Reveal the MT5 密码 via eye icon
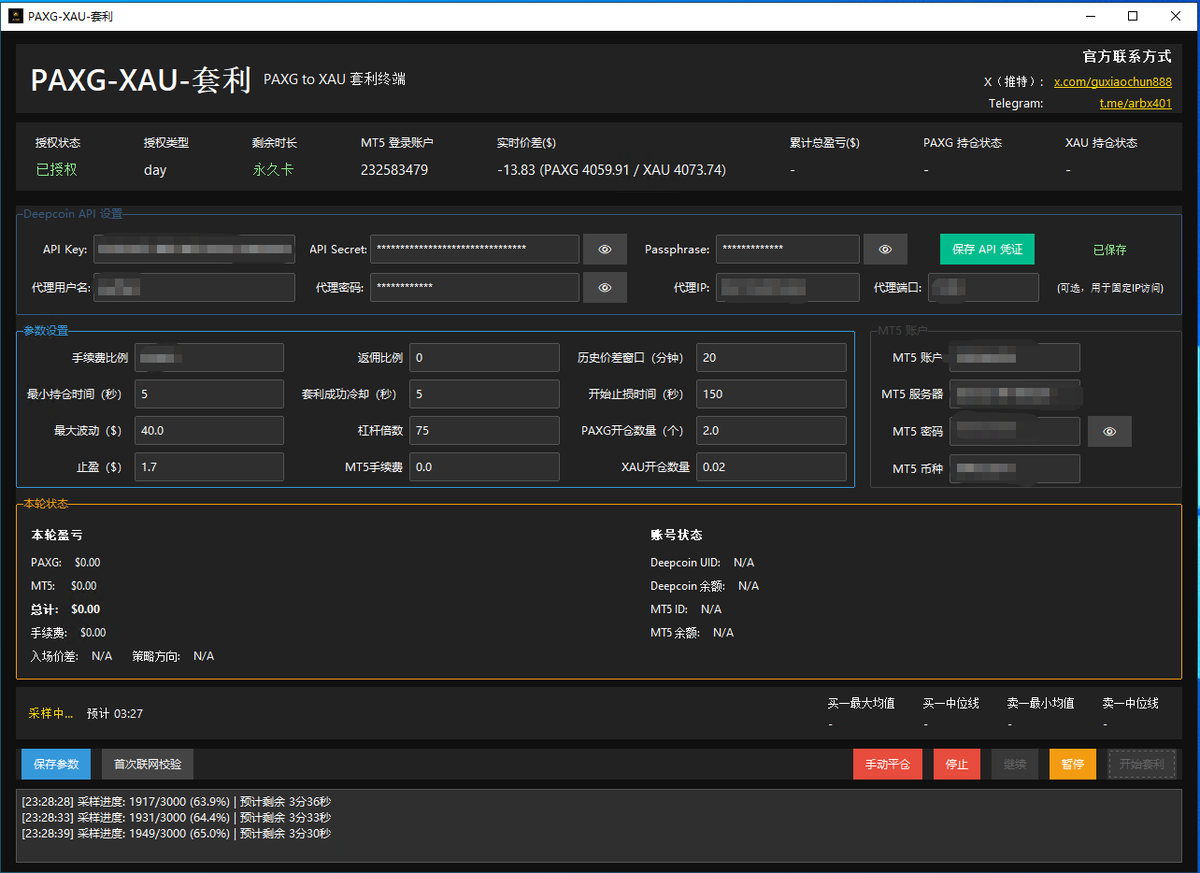1200x873 pixels. pyautogui.click(x=1110, y=431)
